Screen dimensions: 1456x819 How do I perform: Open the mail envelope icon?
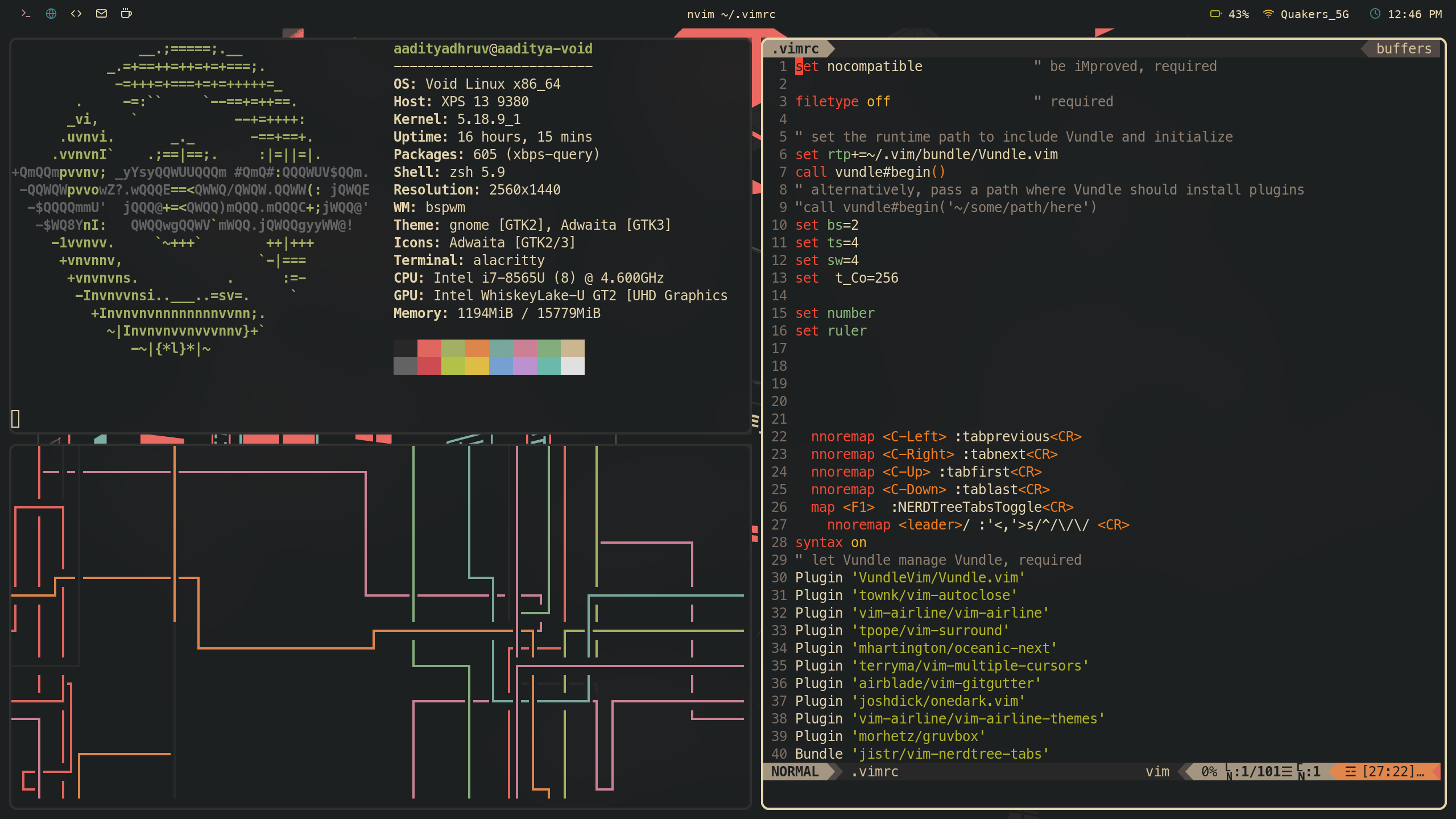101,14
